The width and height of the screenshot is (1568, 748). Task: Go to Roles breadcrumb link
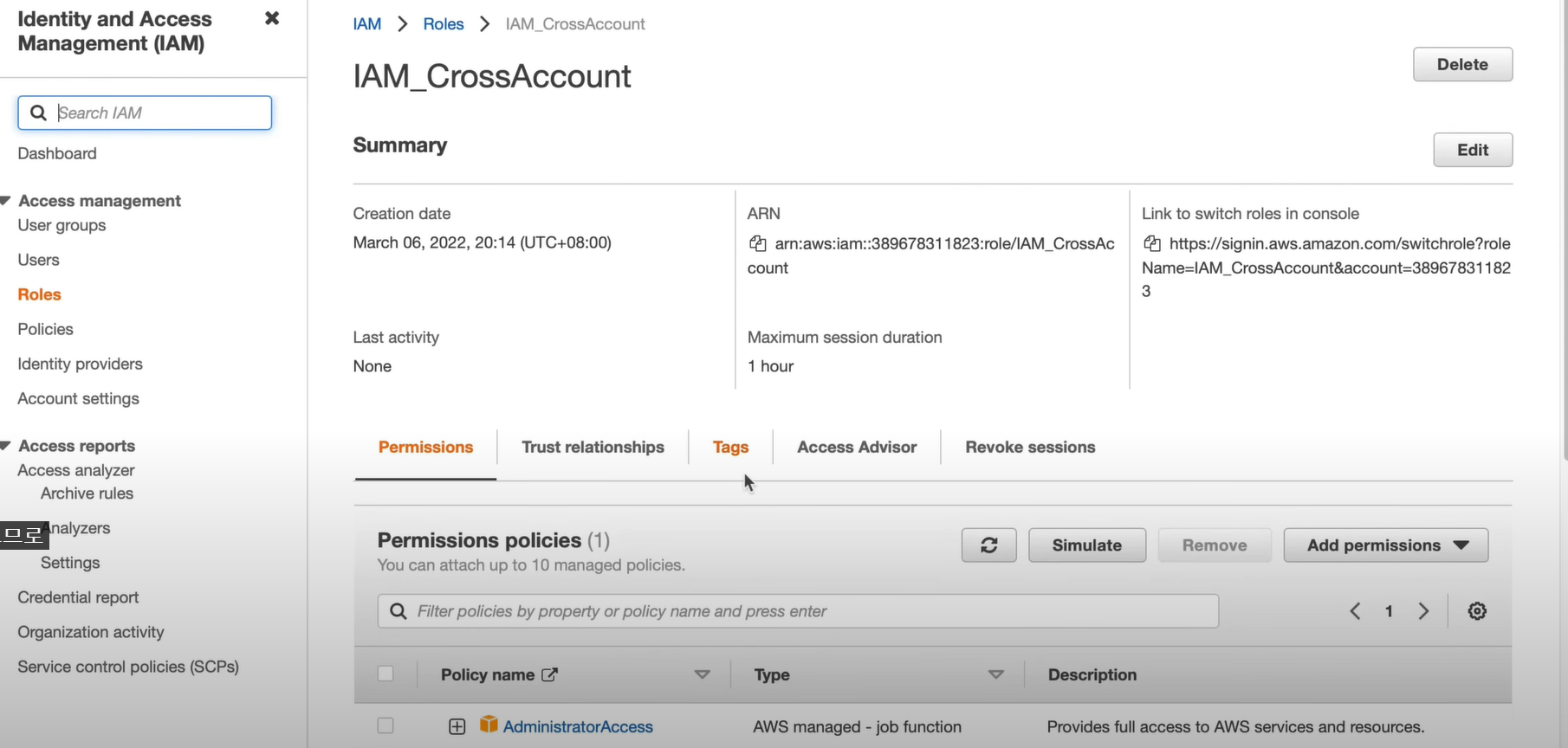[444, 24]
